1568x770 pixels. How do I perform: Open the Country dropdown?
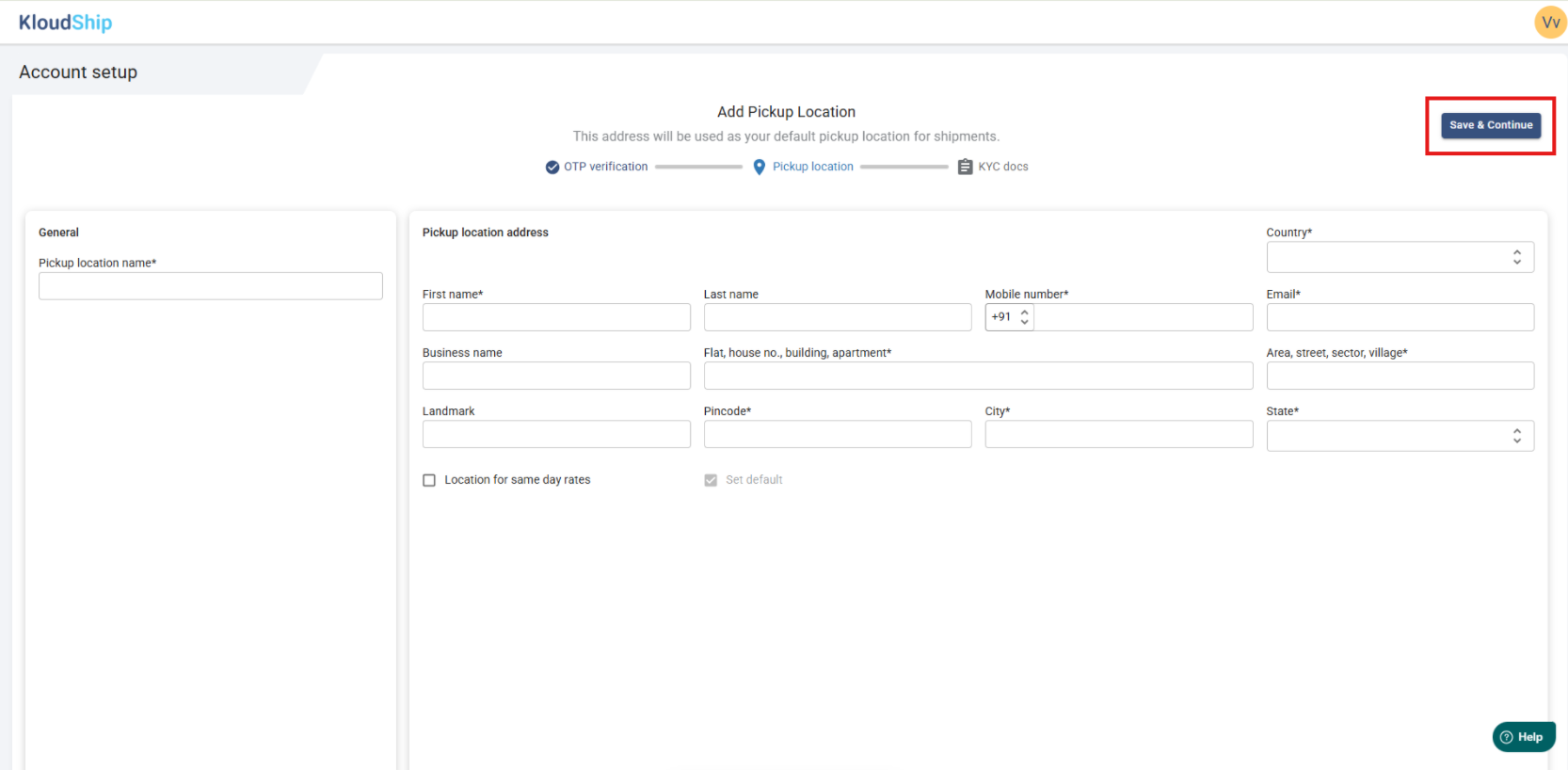pyautogui.click(x=1400, y=257)
